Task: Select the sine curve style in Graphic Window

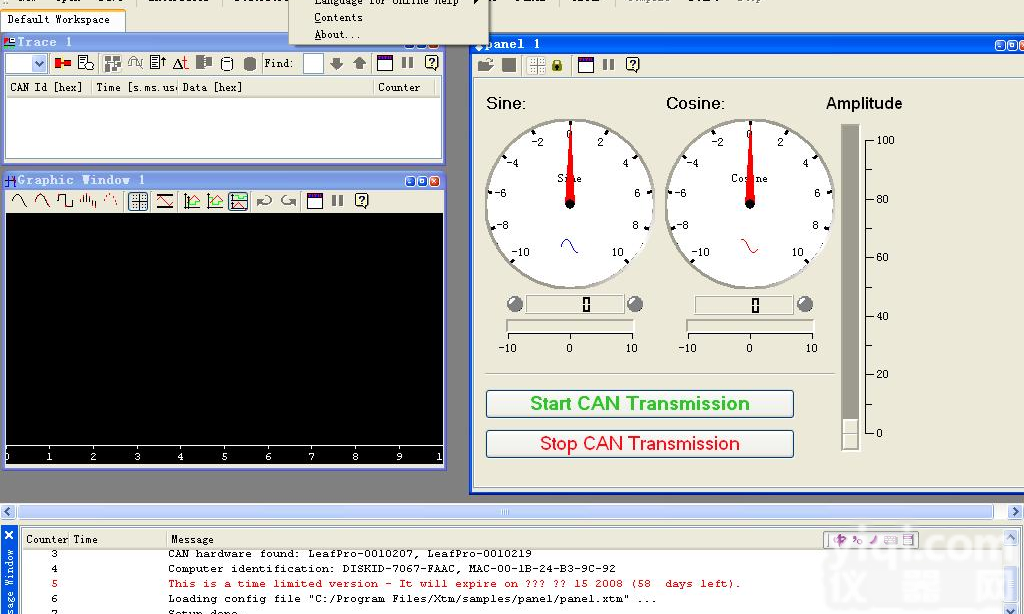Action: coord(18,201)
